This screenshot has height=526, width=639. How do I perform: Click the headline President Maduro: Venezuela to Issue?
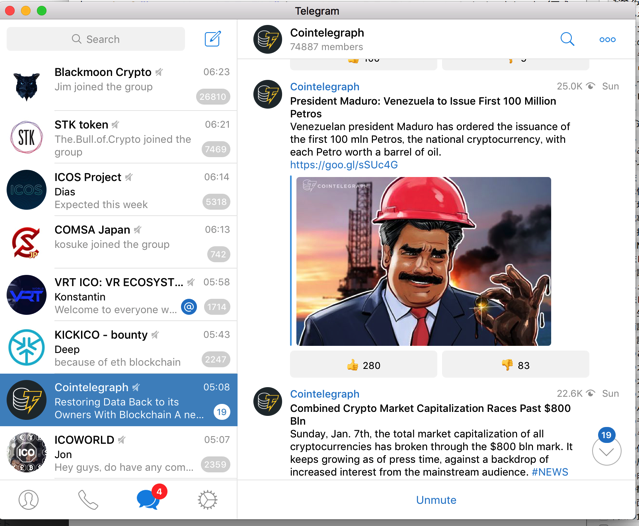coord(423,107)
